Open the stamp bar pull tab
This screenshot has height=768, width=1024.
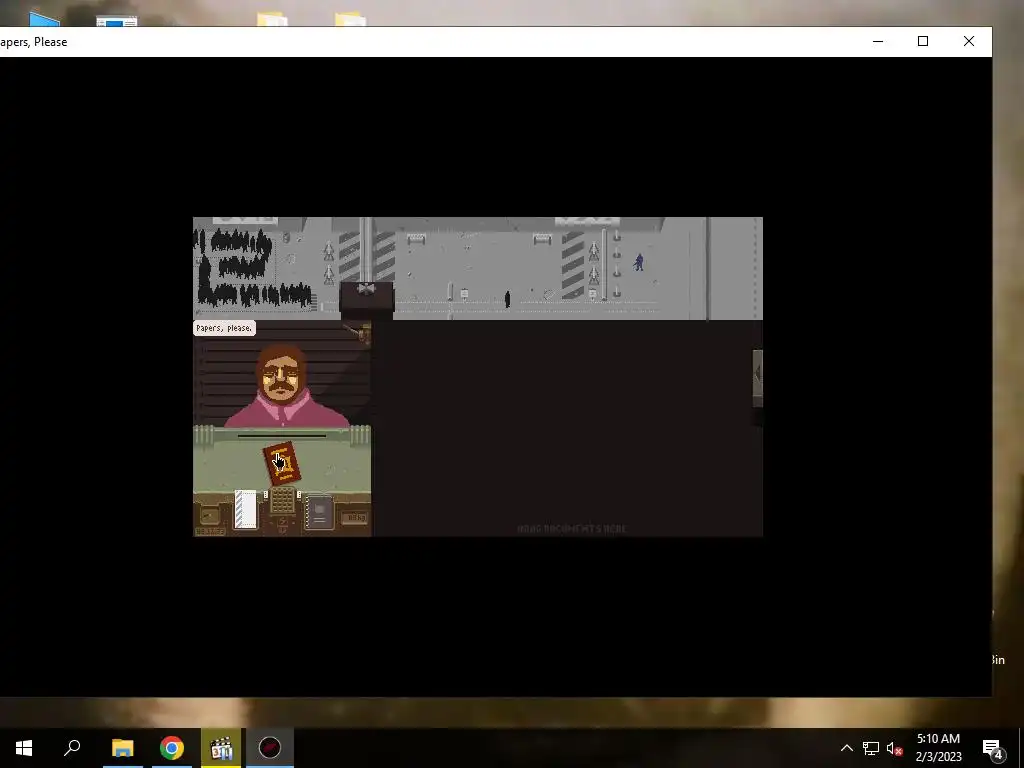point(758,378)
